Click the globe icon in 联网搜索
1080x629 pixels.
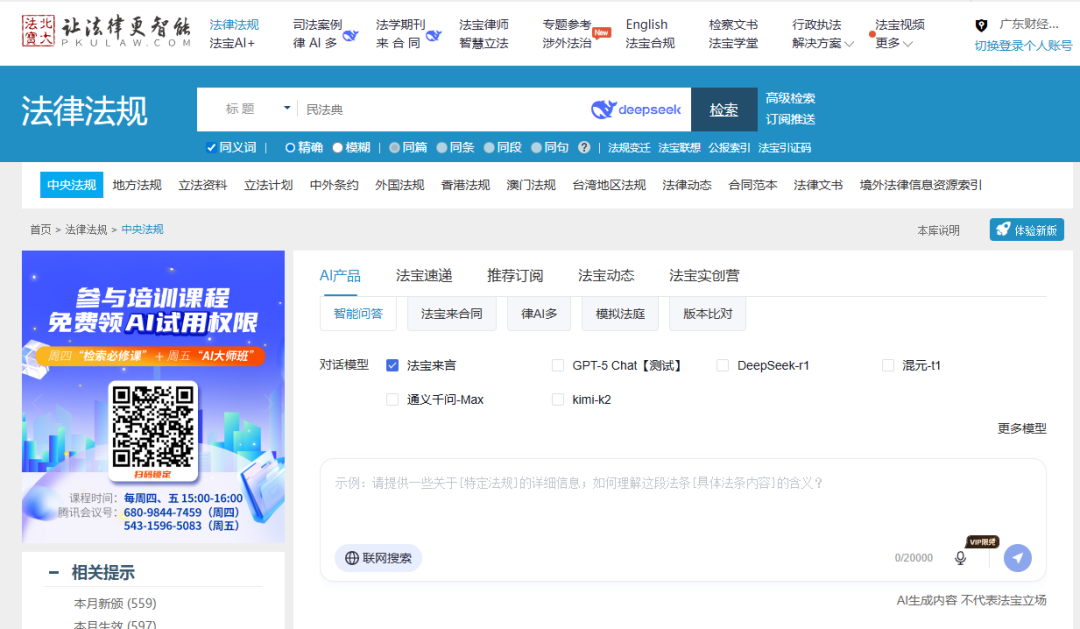pos(352,558)
